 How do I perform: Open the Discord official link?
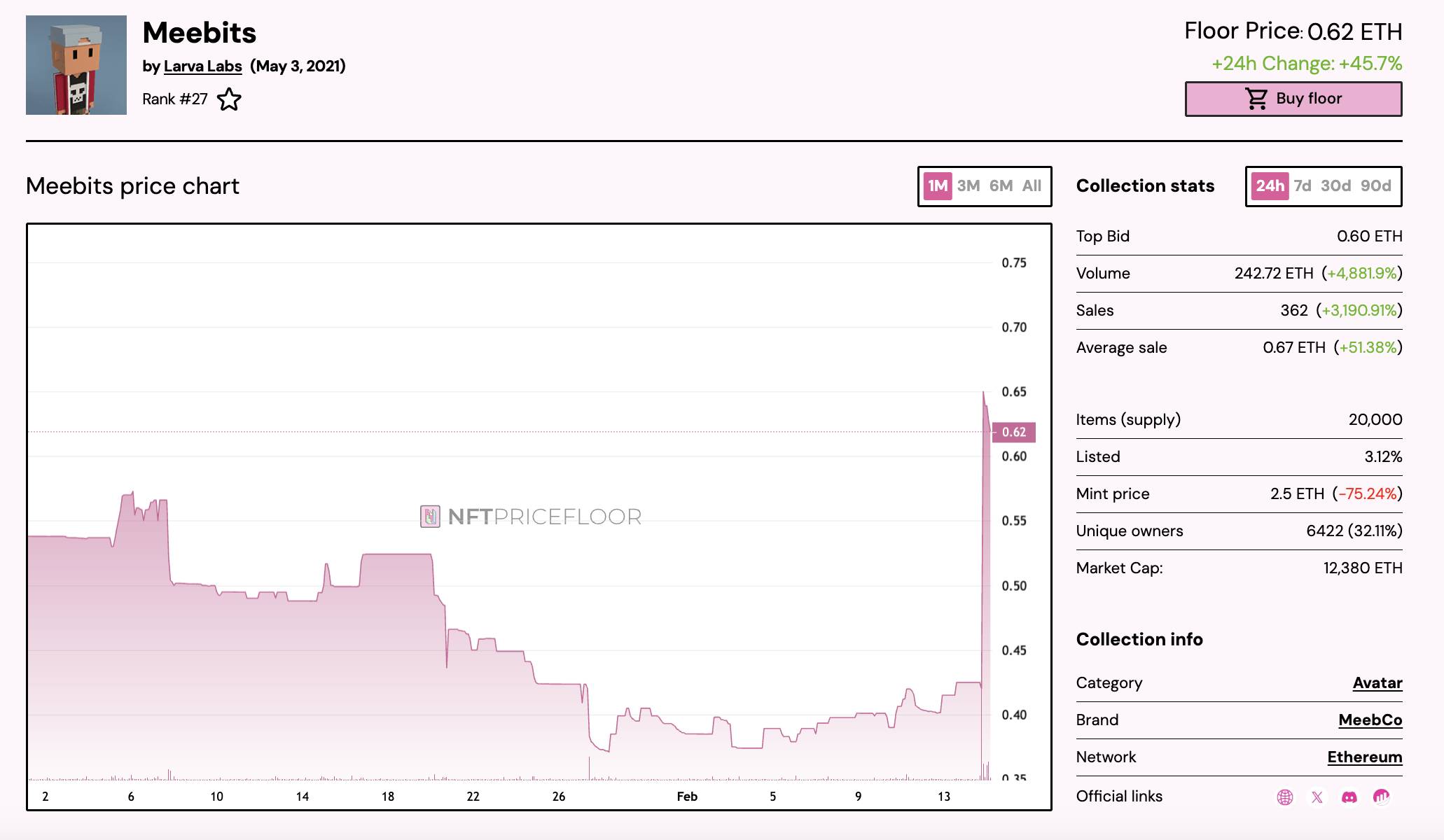tap(1349, 797)
